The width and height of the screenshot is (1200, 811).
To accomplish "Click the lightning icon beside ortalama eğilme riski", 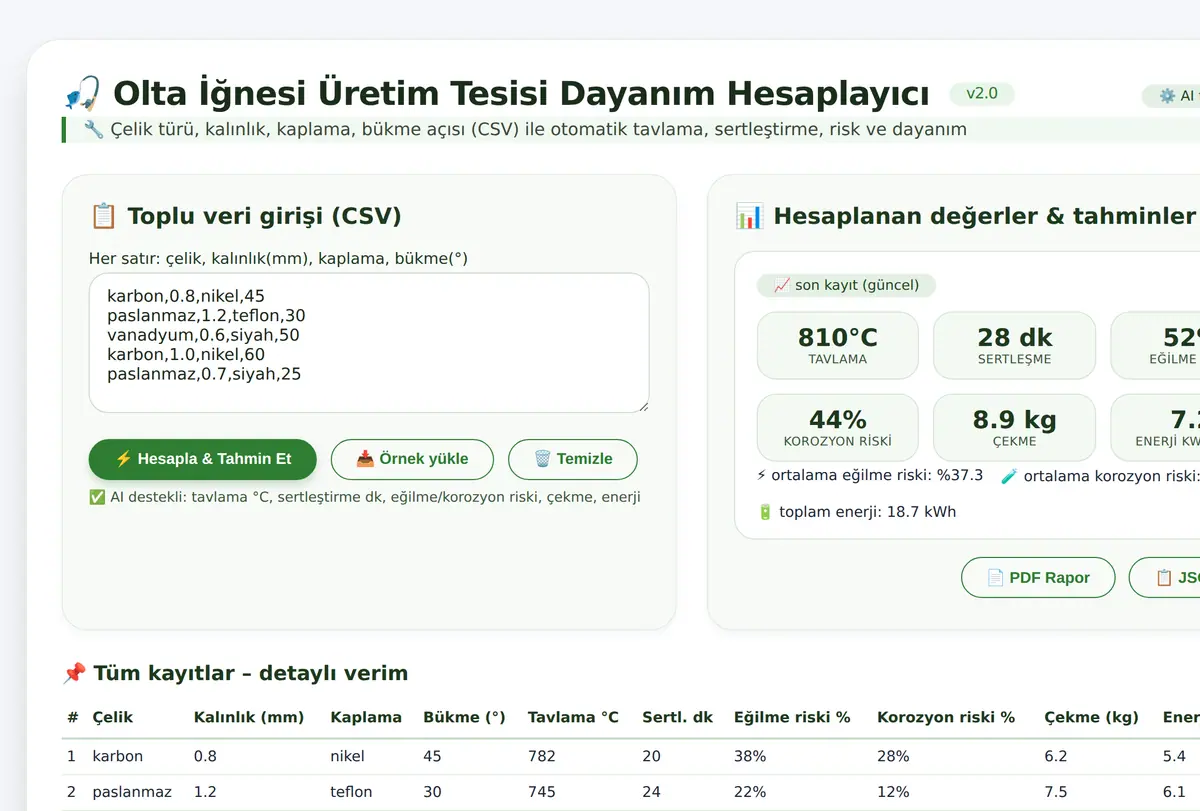I will coord(762,476).
